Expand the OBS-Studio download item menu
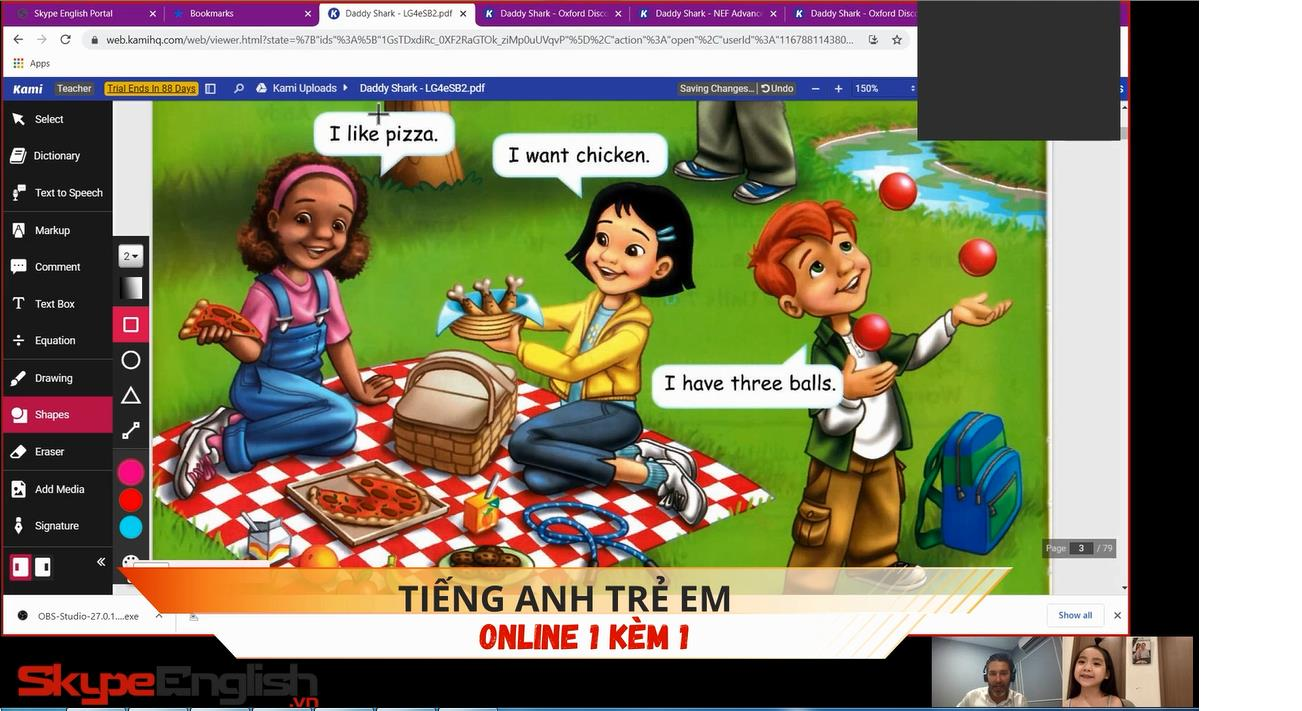The width and height of the screenshot is (1302, 711). pyautogui.click(x=158, y=616)
